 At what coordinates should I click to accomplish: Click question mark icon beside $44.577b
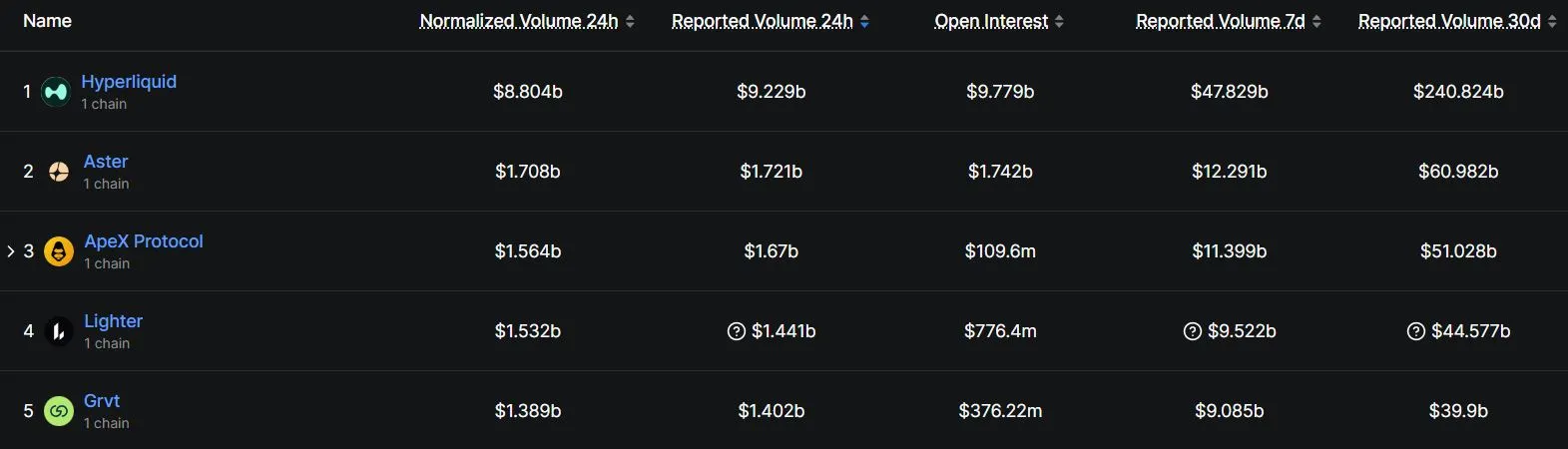click(x=1416, y=331)
